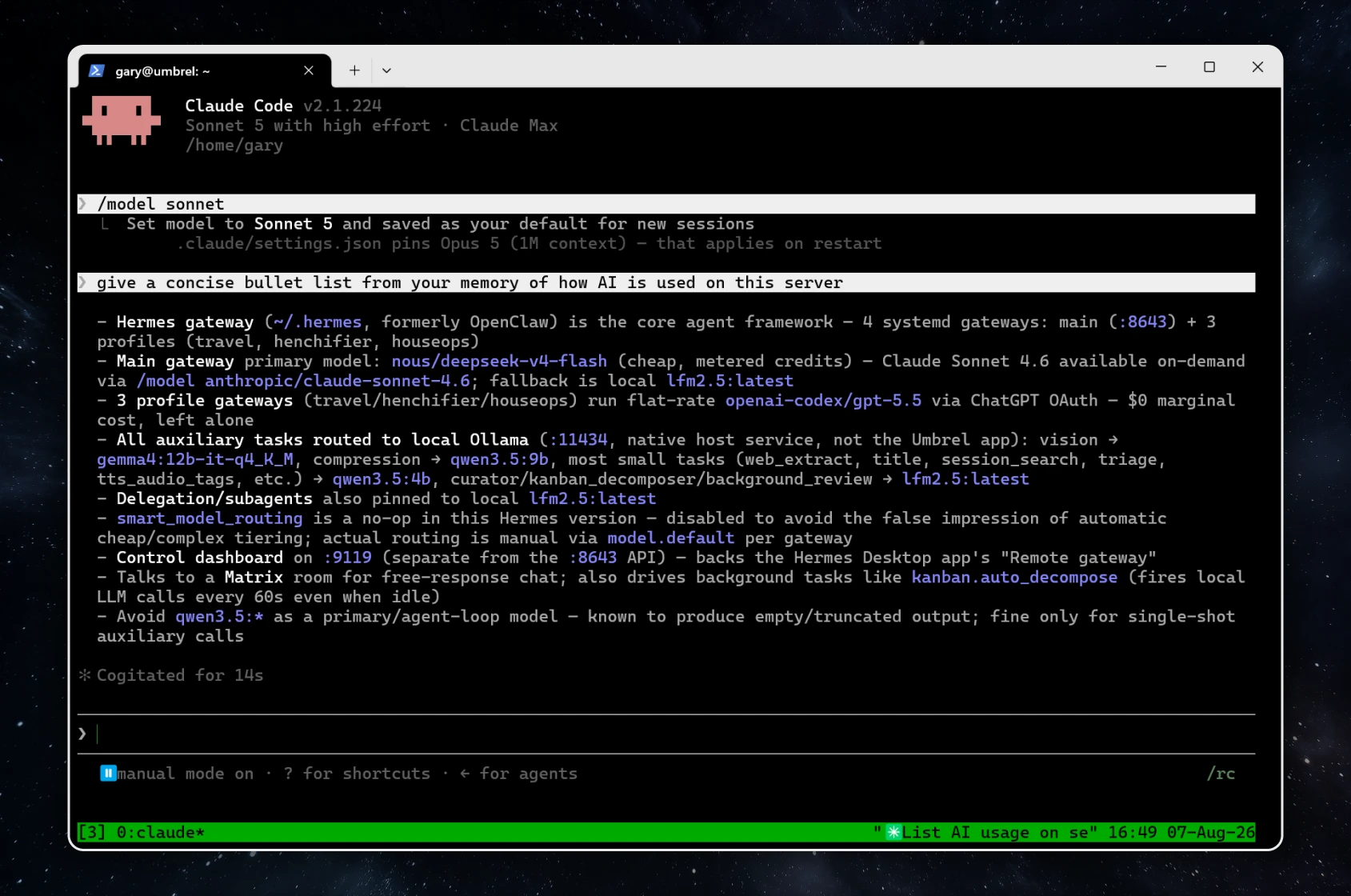Click the asterisk icon before Cogitated for 14s

(x=85, y=675)
